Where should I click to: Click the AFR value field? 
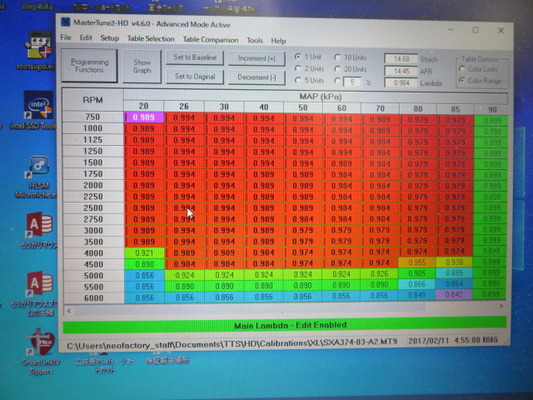coord(401,71)
